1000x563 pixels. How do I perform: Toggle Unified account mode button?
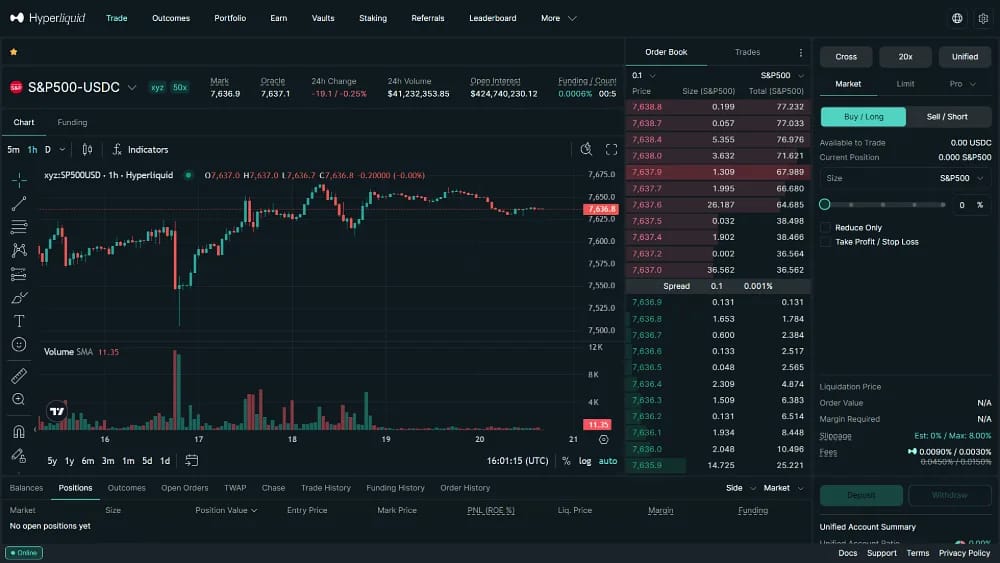pyautogui.click(x=964, y=57)
